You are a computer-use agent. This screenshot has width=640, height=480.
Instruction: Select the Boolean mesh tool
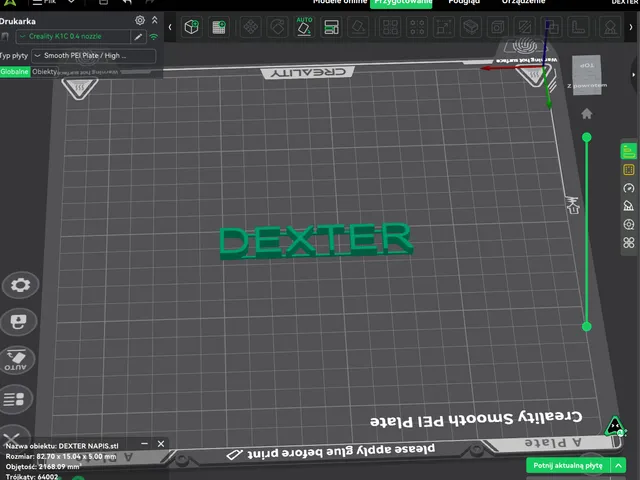551,27
